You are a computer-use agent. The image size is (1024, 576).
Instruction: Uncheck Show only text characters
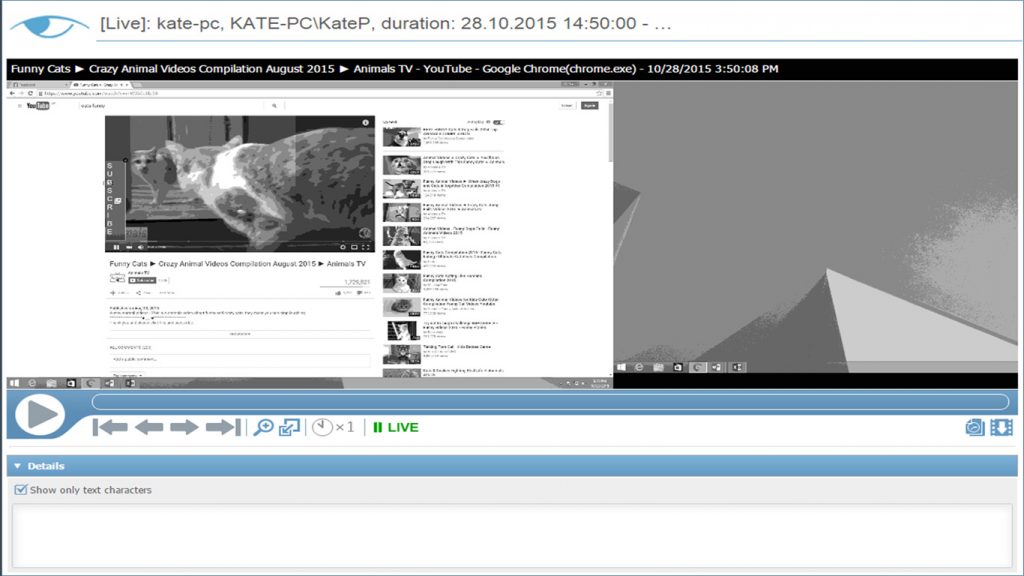point(21,490)
